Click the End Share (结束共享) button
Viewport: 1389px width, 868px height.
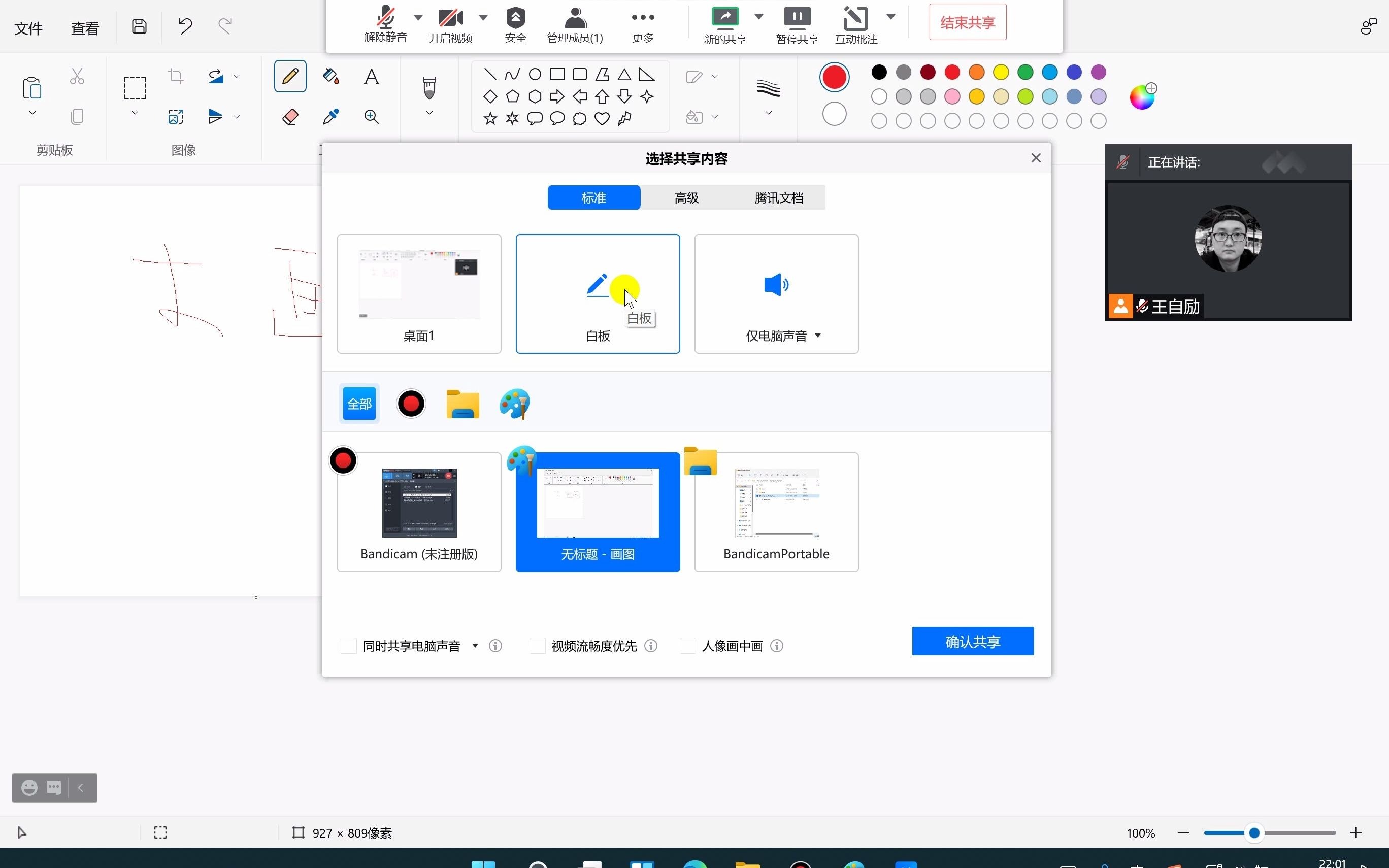click(968, 22)
